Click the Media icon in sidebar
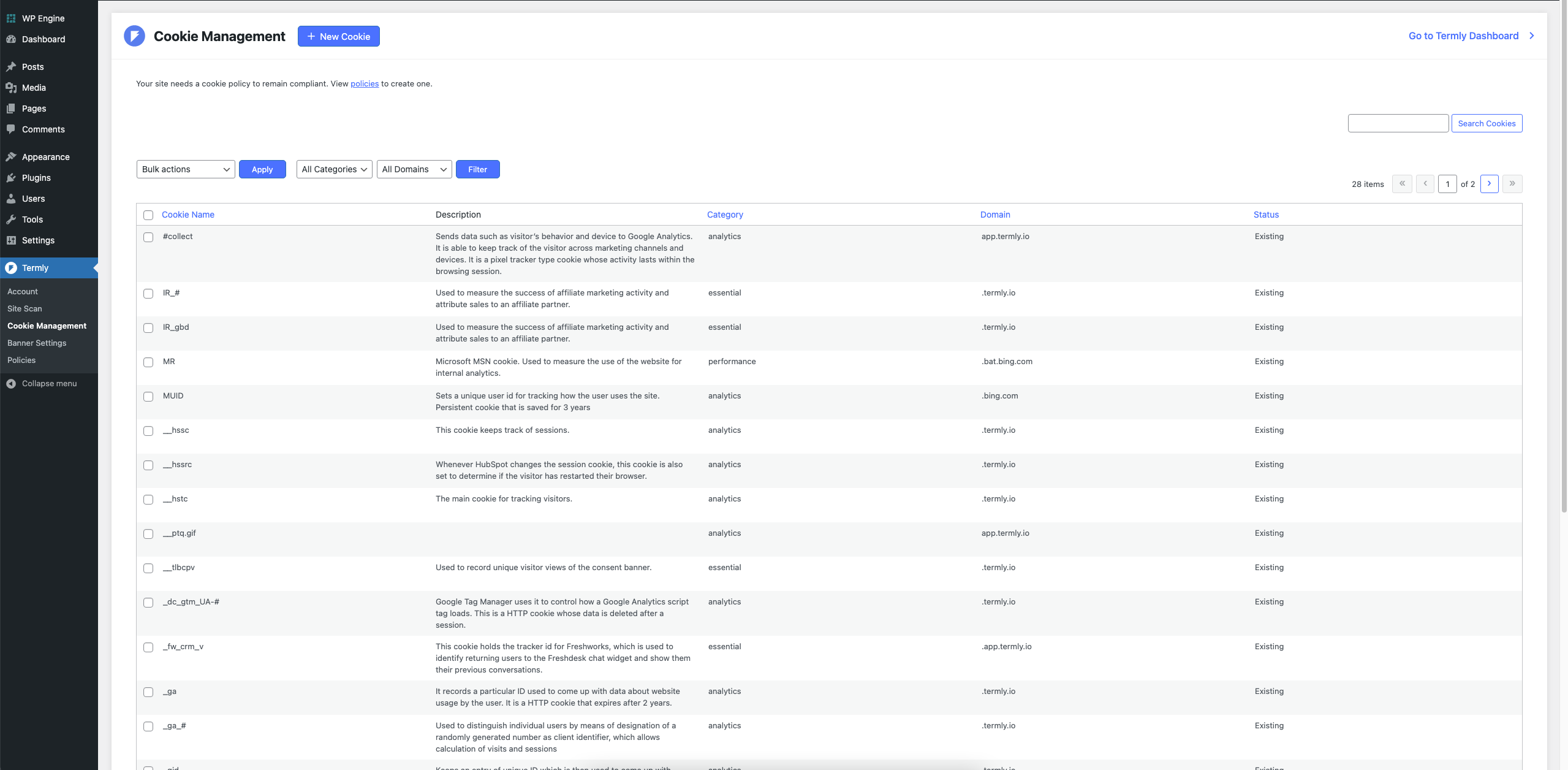 (x=12, y=87)
